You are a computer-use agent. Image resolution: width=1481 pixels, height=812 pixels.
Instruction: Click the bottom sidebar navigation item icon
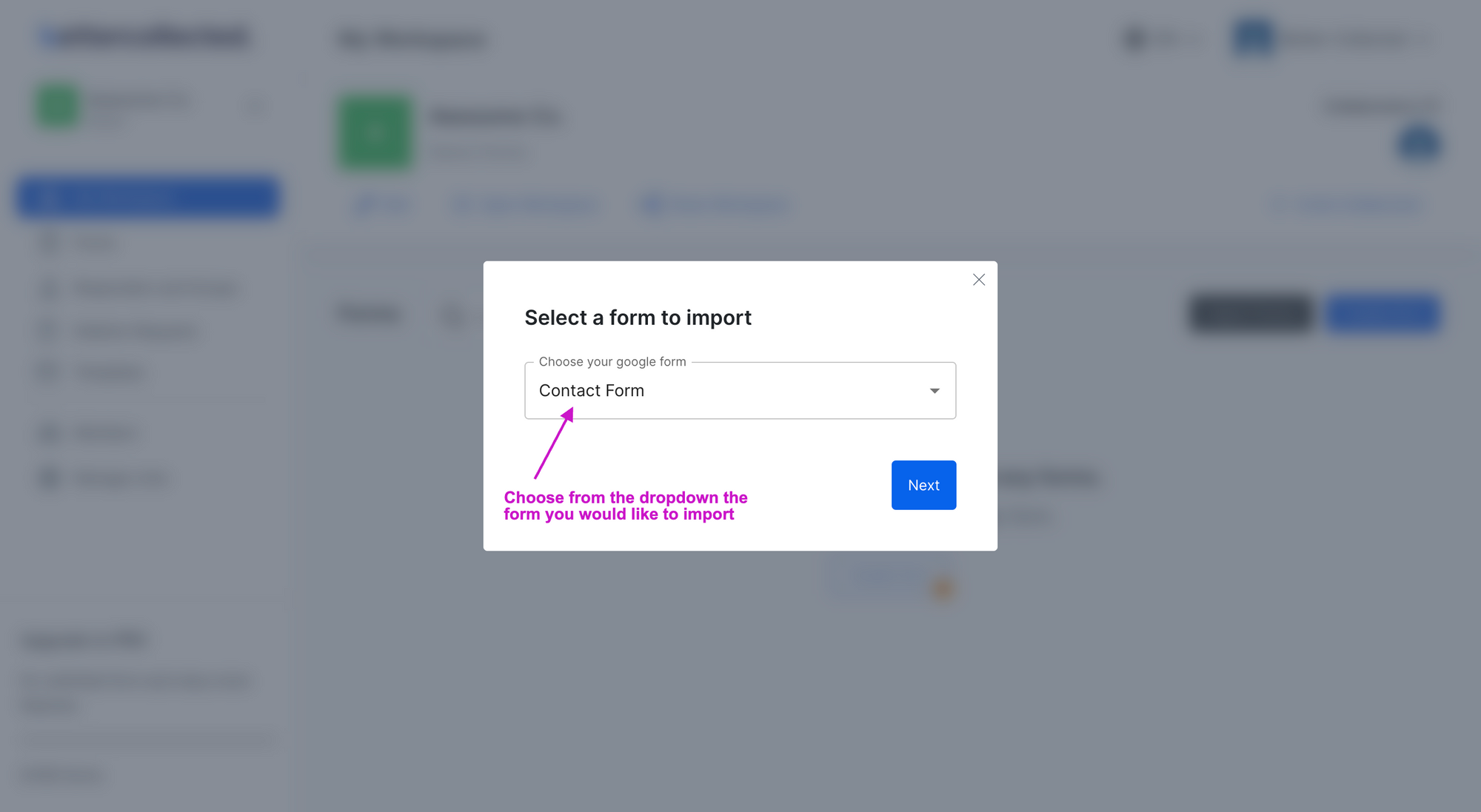click(49, 478)
